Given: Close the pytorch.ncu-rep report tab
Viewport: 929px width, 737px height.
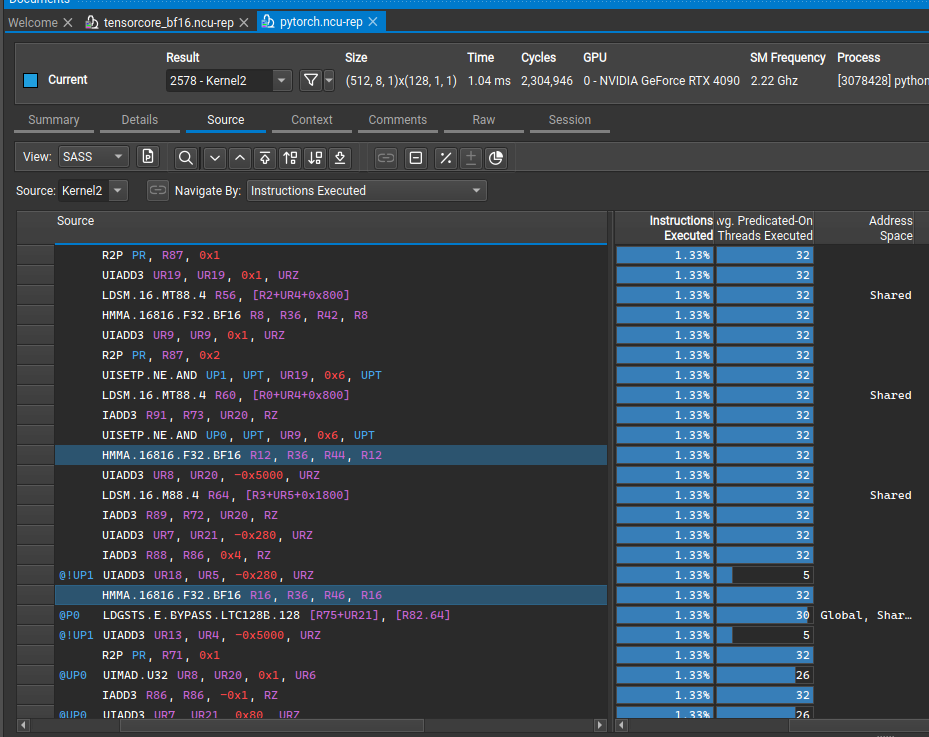Looking at the screenshot, I should click(374, 20).
